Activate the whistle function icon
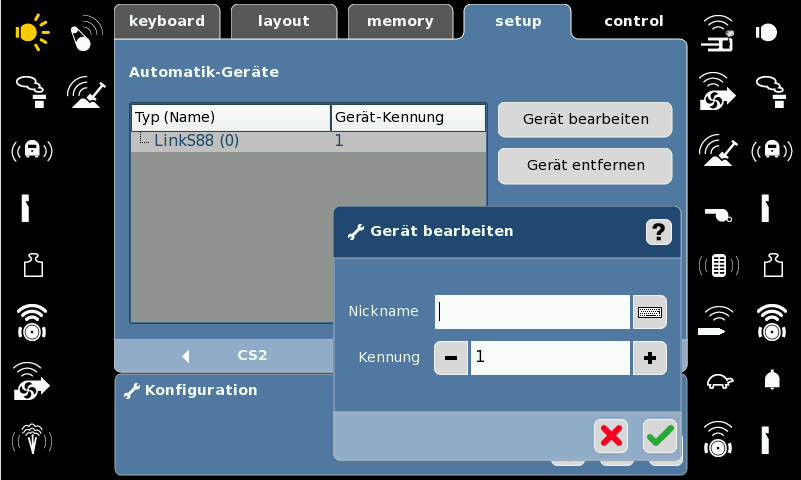This screenshot has width=801, height=480. [718, 214]
